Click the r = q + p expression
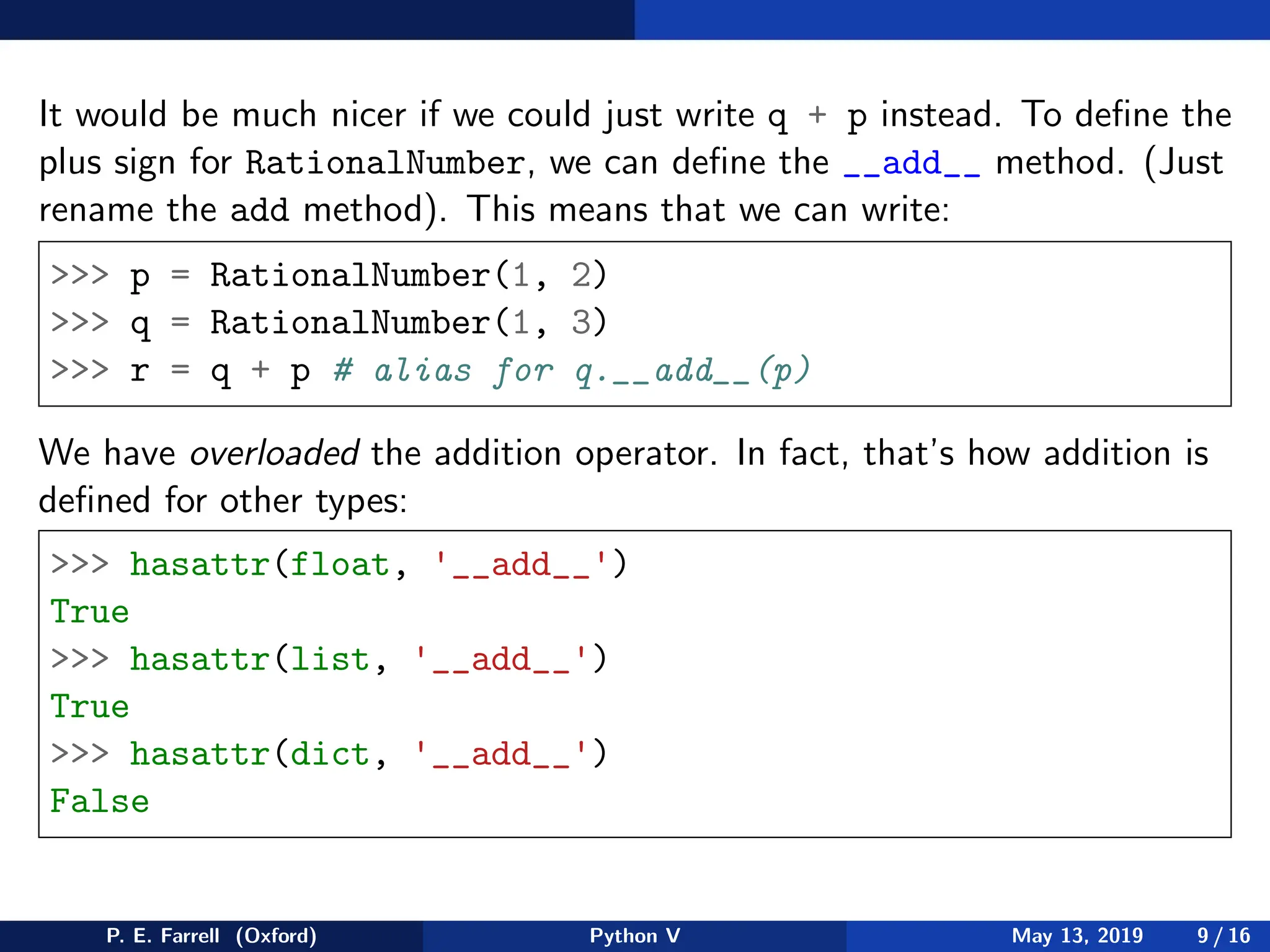 [x=220, y=371]
